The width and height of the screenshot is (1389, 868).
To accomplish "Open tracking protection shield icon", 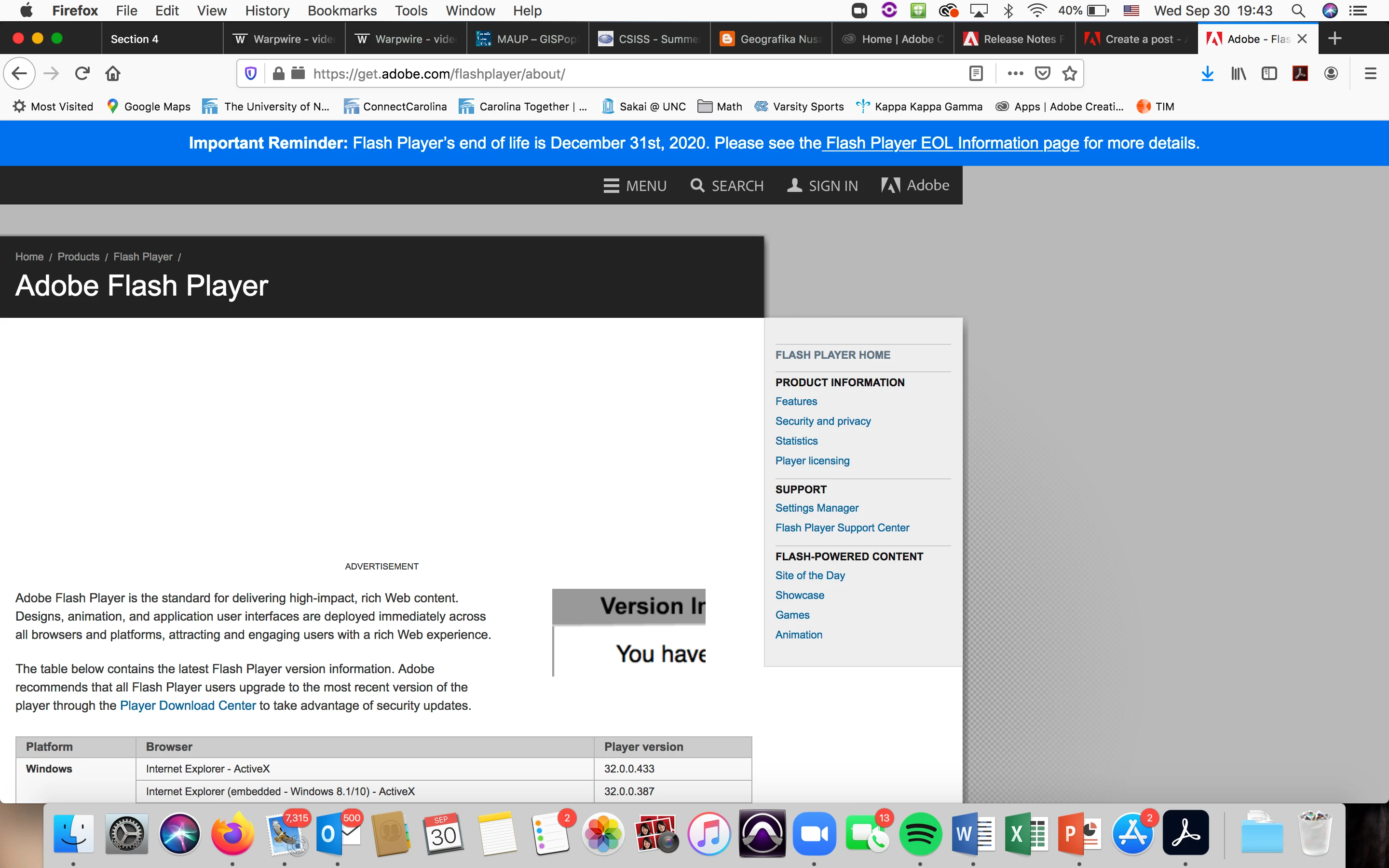I will [251, 73].
